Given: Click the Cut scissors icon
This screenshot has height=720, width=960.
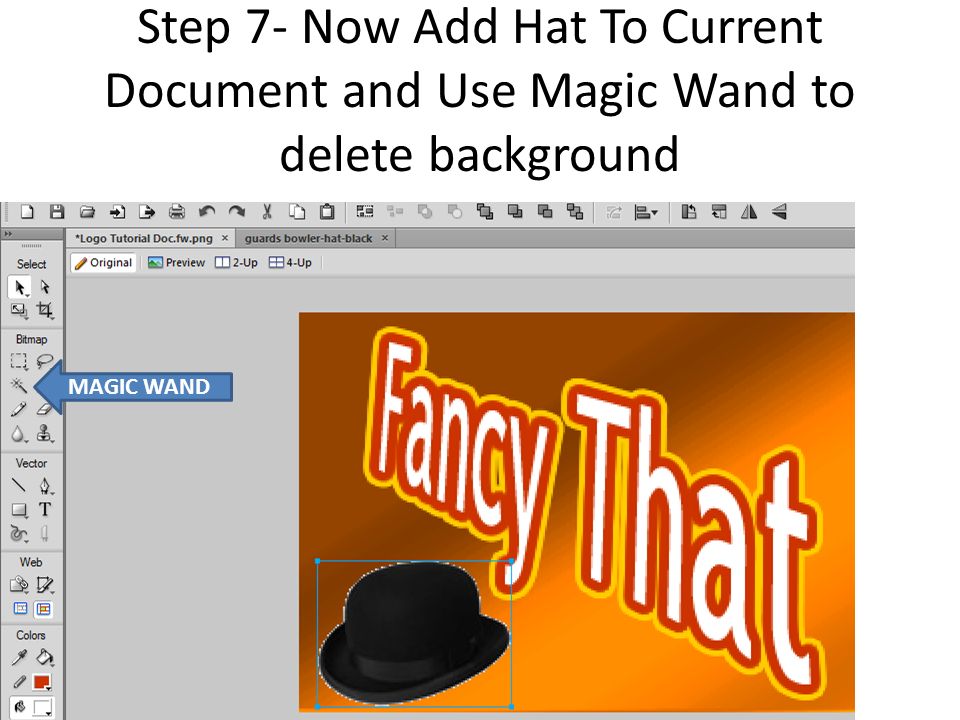Looking at the screenshot, I should point(267,212).
